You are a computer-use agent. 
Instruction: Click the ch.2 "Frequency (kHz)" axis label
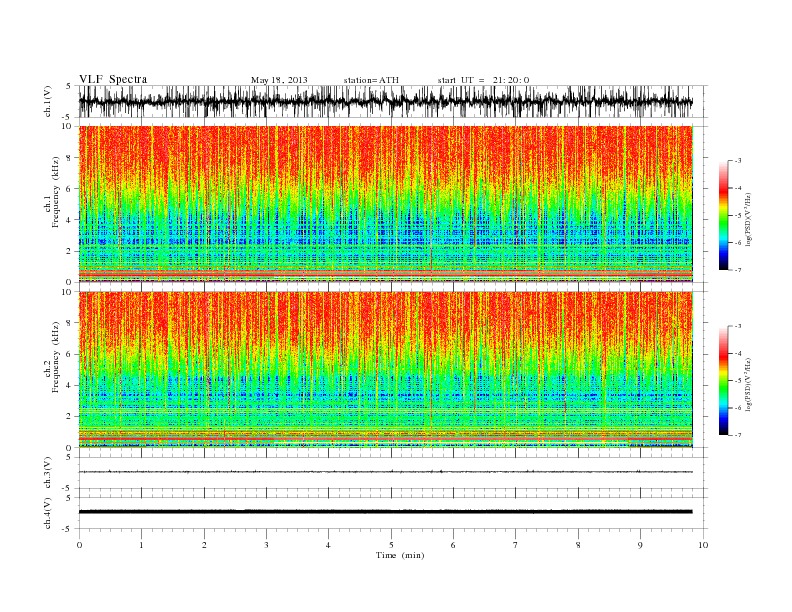click(x=55, y=357)
